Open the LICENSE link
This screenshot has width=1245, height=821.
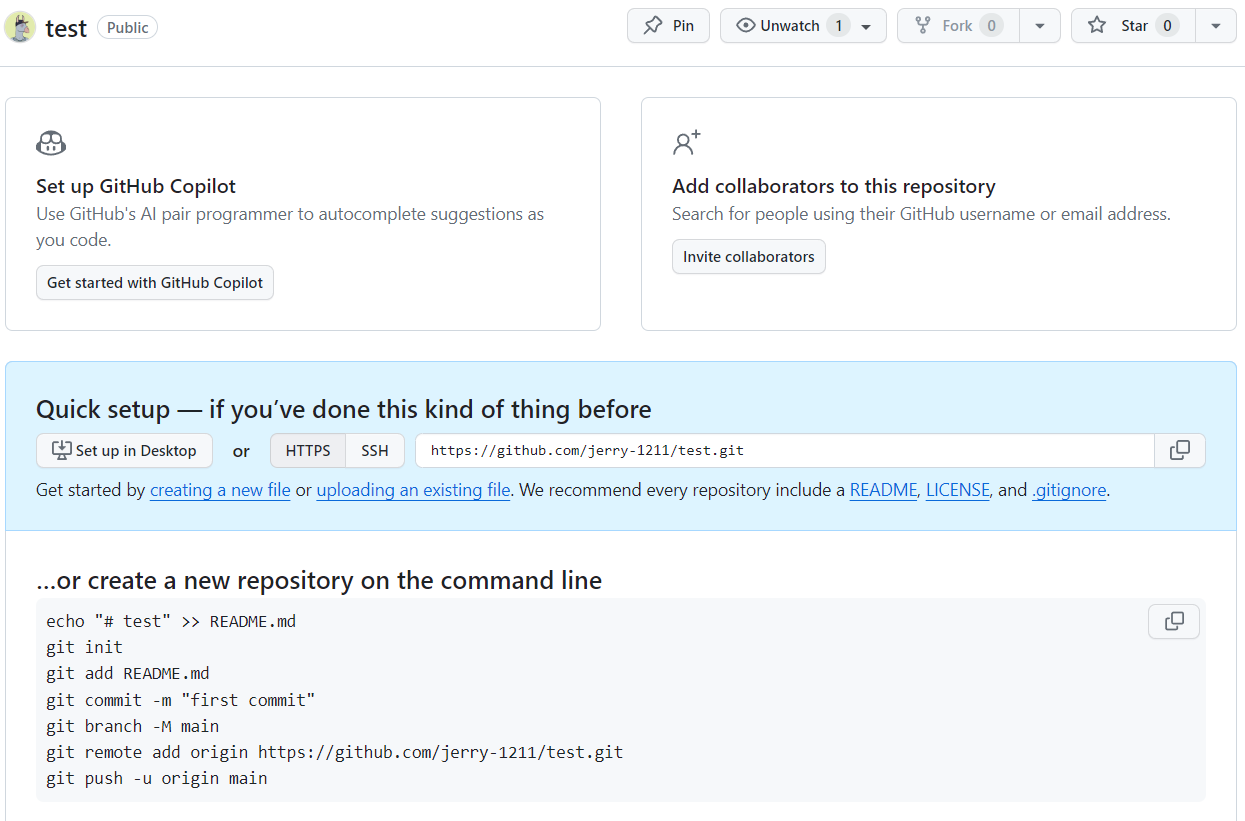click(958, 490)
